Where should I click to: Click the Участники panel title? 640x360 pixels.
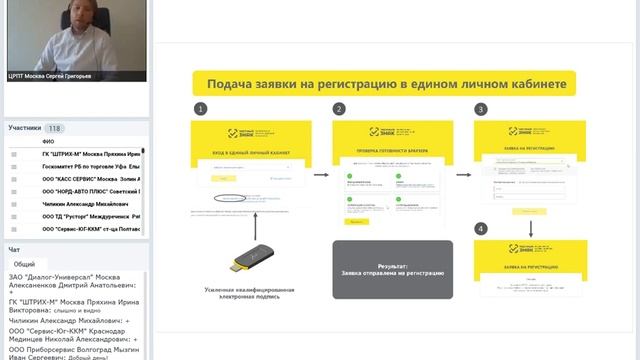click(25, 128)
